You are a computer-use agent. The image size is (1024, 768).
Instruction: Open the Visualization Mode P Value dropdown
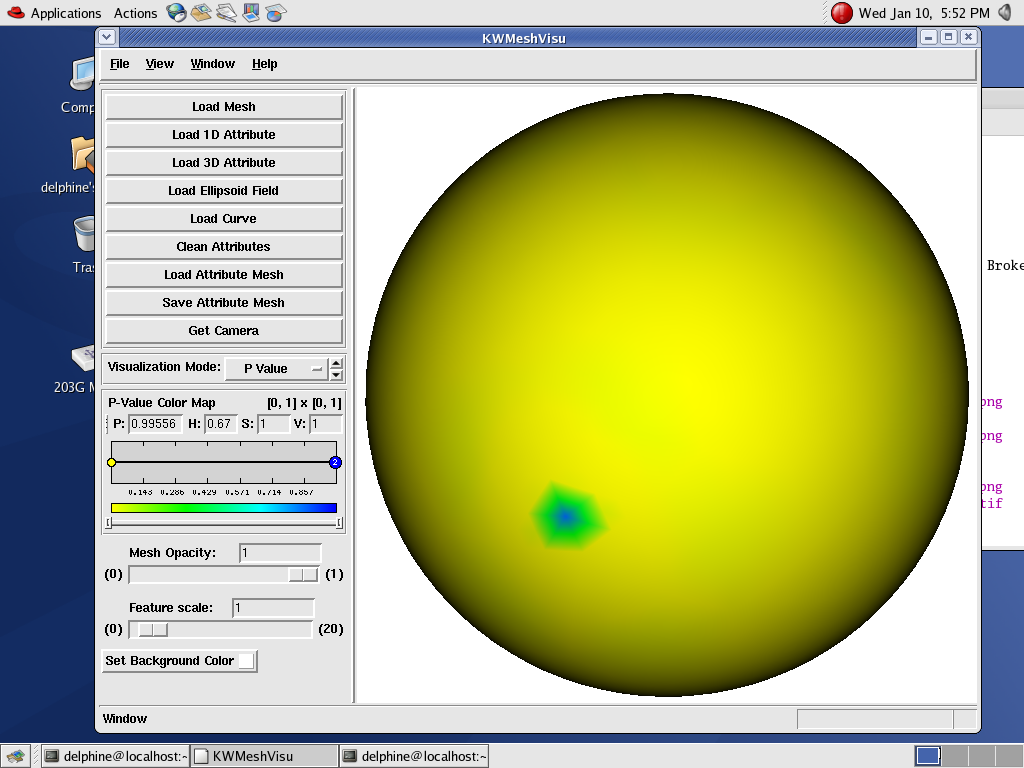coord(275,368)
